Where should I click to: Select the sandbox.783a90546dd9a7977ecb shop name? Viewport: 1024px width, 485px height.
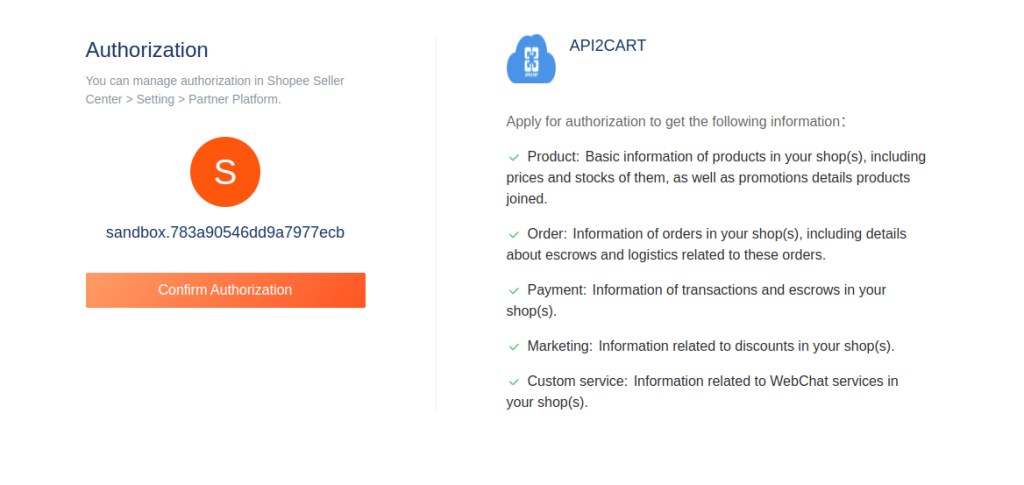(225, 232)
